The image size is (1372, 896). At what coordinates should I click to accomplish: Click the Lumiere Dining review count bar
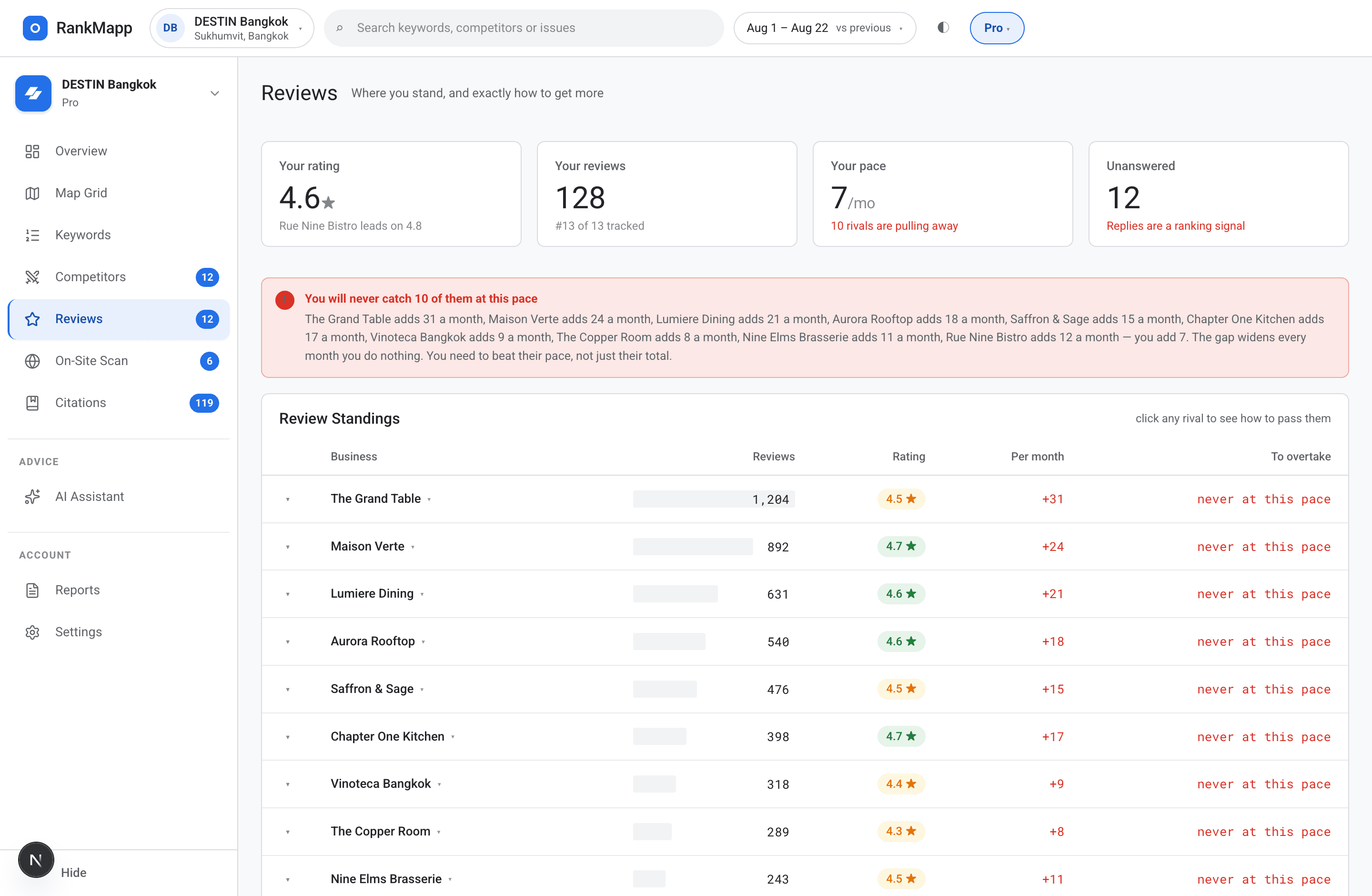675,594
